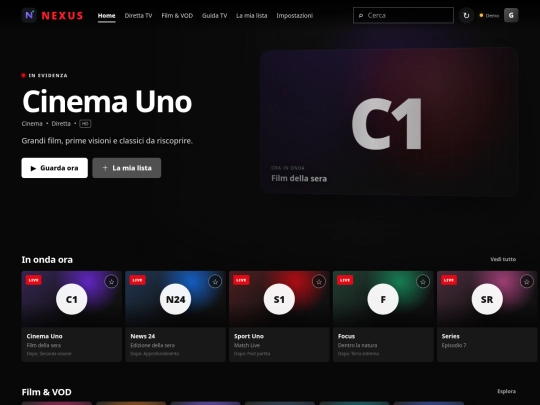Image resolution: width=540 pixels, height=405 pixels.
Task: Click the 'IN EVIDENZA' label
Action: [x=48, y=75]
